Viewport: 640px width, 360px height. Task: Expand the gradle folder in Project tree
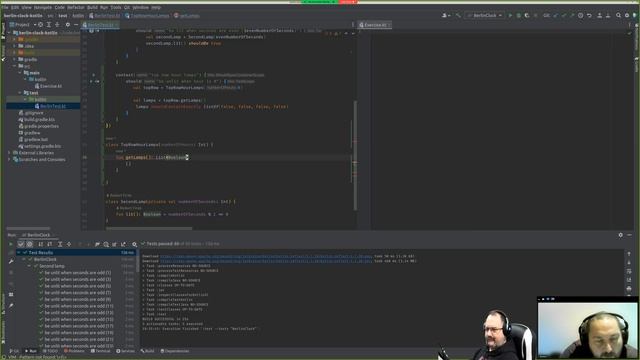coord(15,60)
